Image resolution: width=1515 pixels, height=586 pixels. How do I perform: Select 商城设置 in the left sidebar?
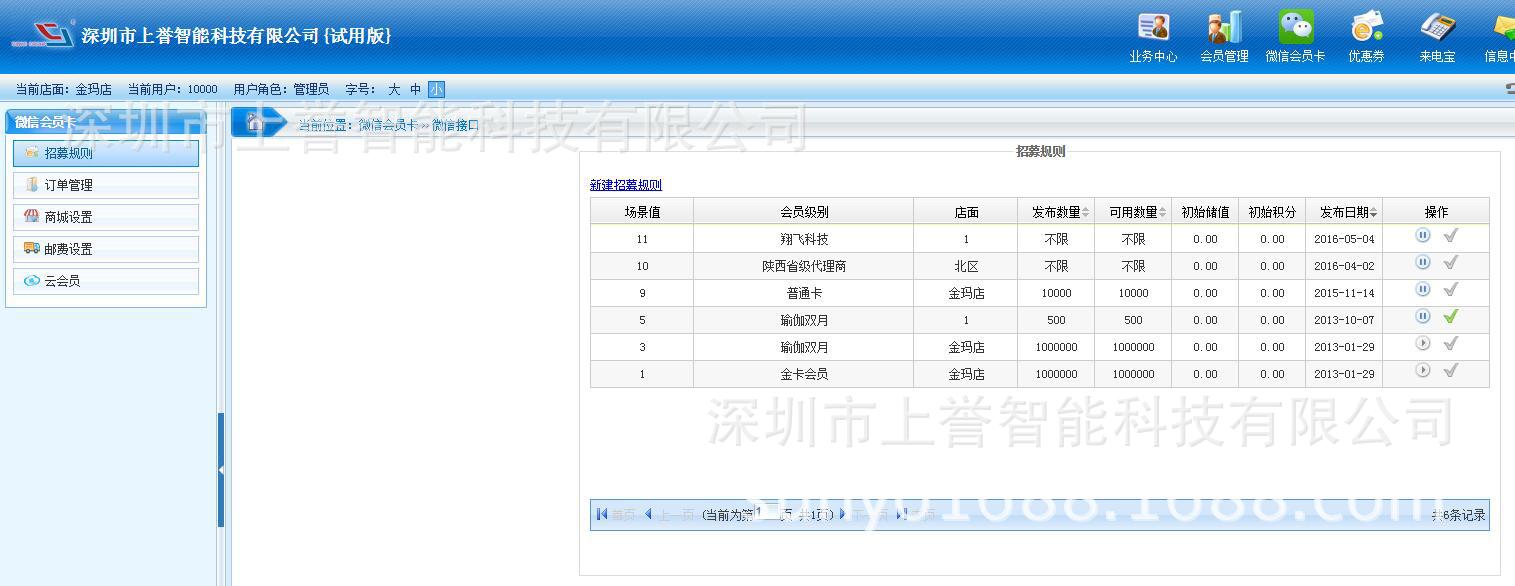point(106,217)
